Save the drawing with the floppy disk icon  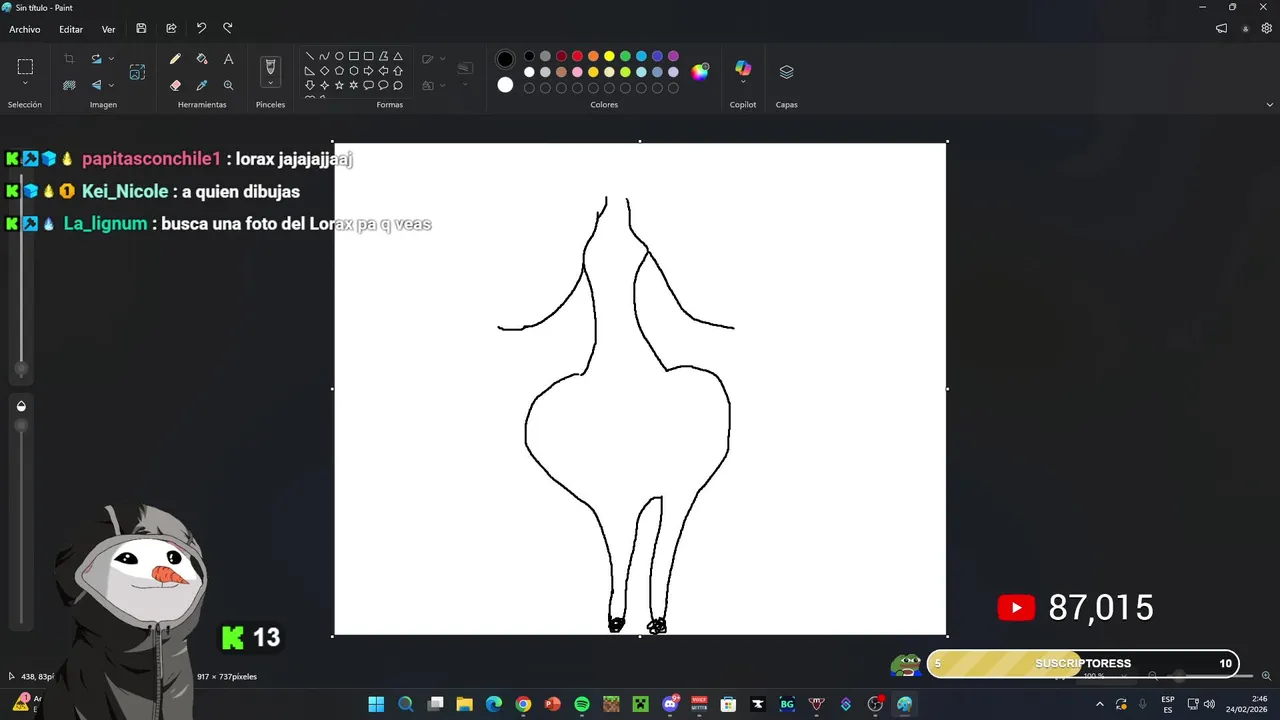point(141,29)
